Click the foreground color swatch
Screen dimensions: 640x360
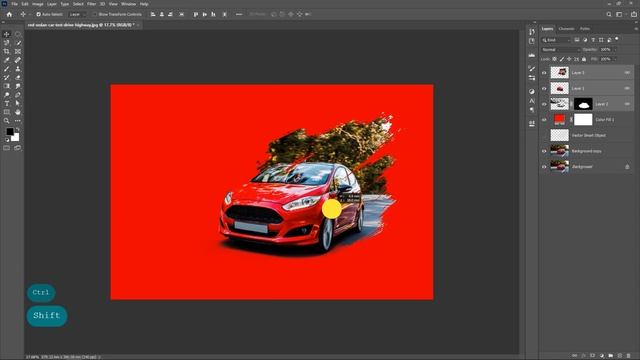click(x=9, y=131)
